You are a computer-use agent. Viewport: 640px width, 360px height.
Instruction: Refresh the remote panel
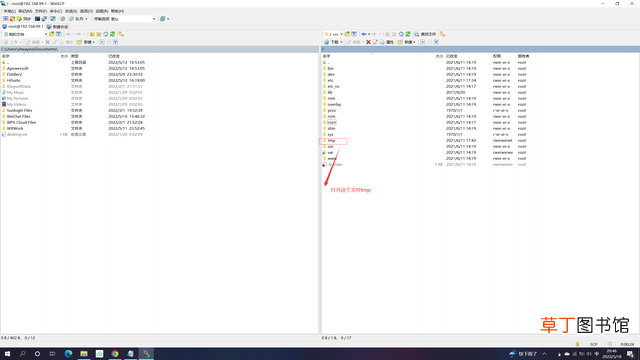pyautogui.click(x=408, y=34)
